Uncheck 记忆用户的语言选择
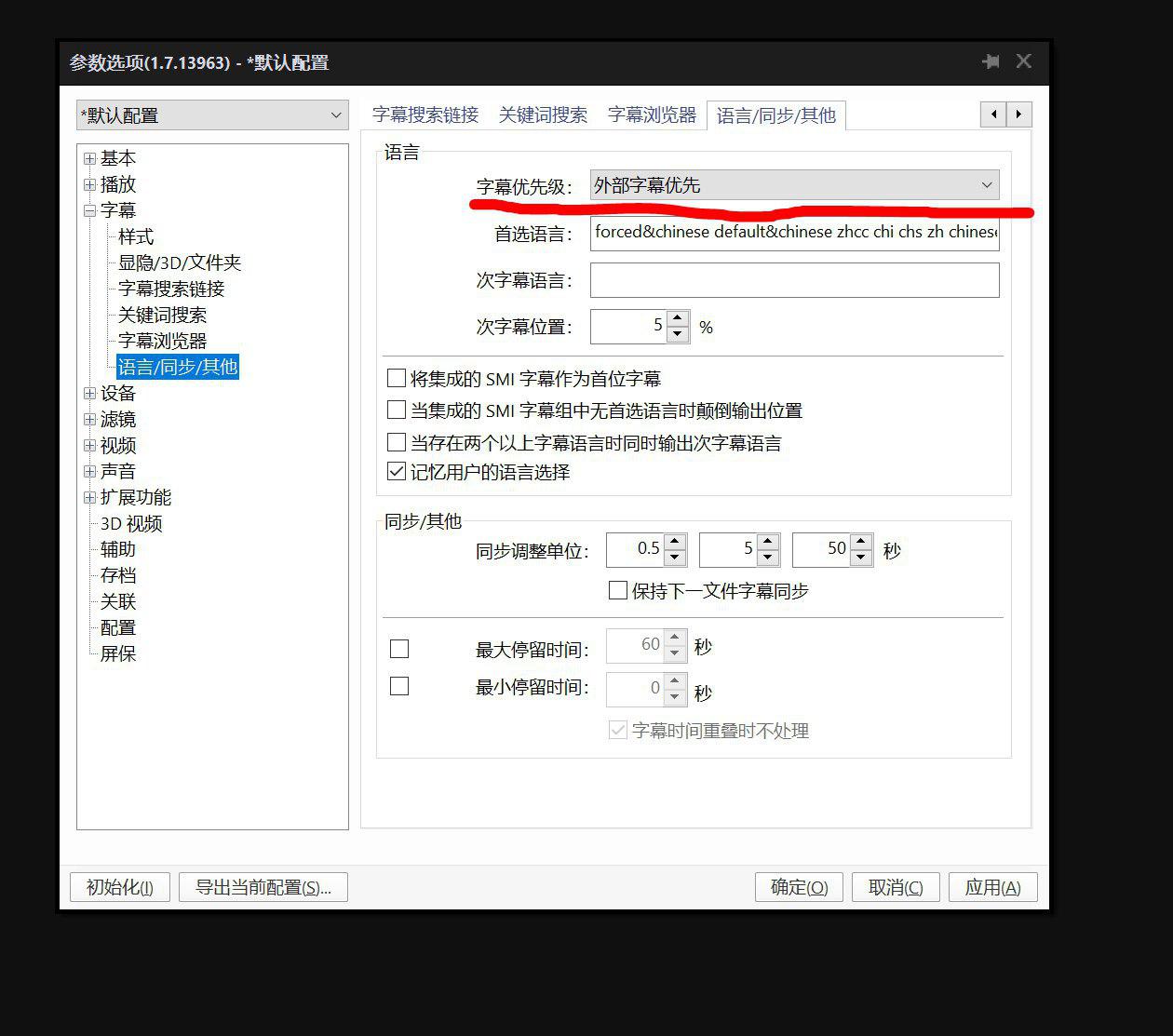 click(397, 471)
